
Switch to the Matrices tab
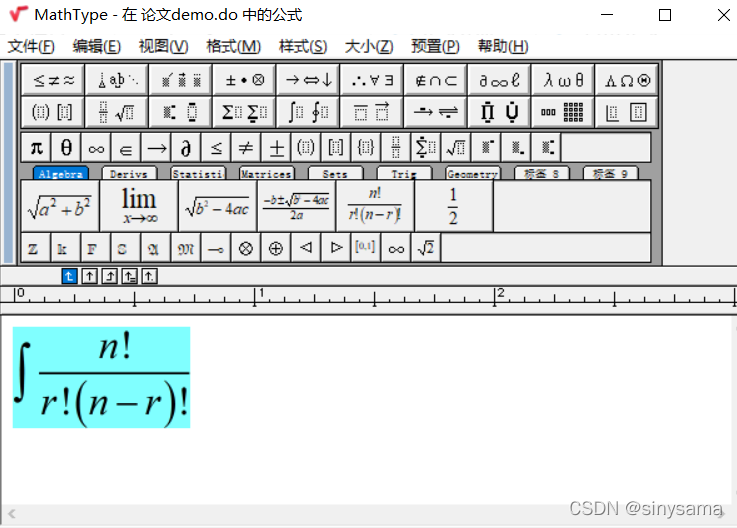pyautogui.click(x=267, y=173)
